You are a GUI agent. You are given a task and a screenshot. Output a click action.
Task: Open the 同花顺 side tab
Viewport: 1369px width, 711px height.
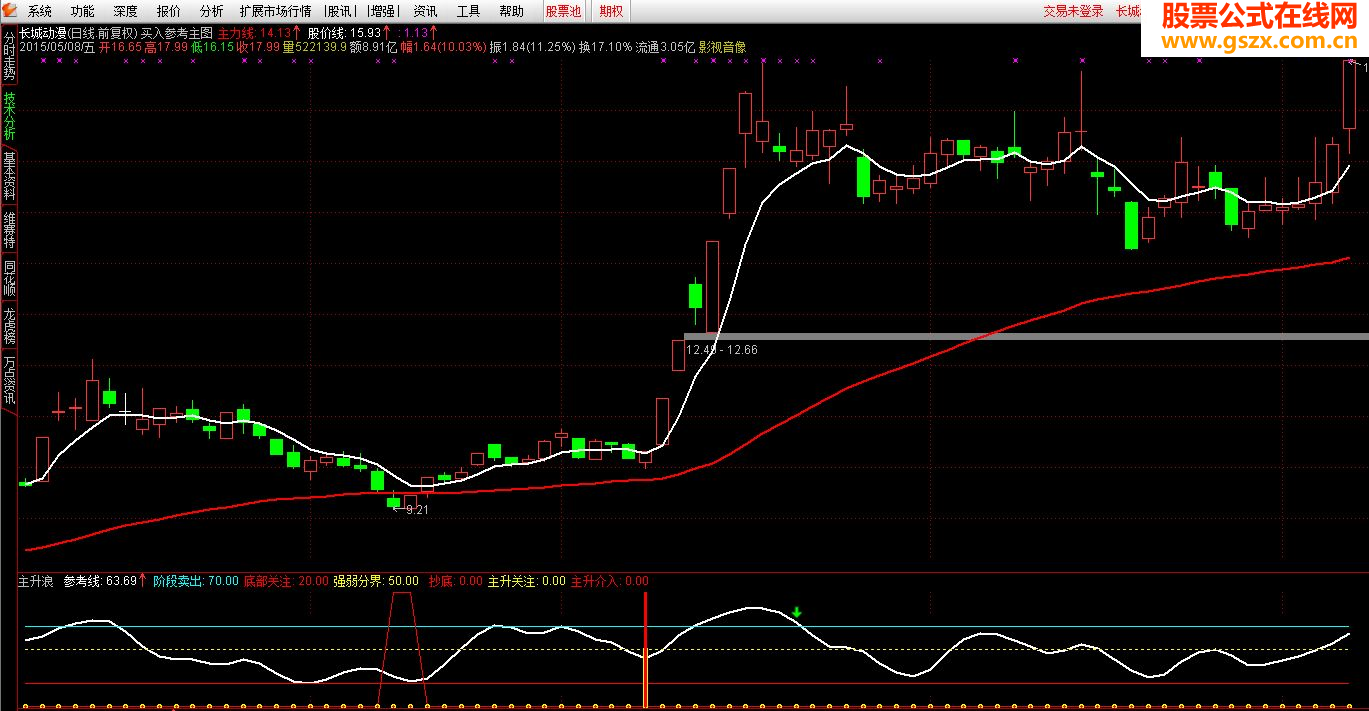pyautogui.click(x=9, y=279)
